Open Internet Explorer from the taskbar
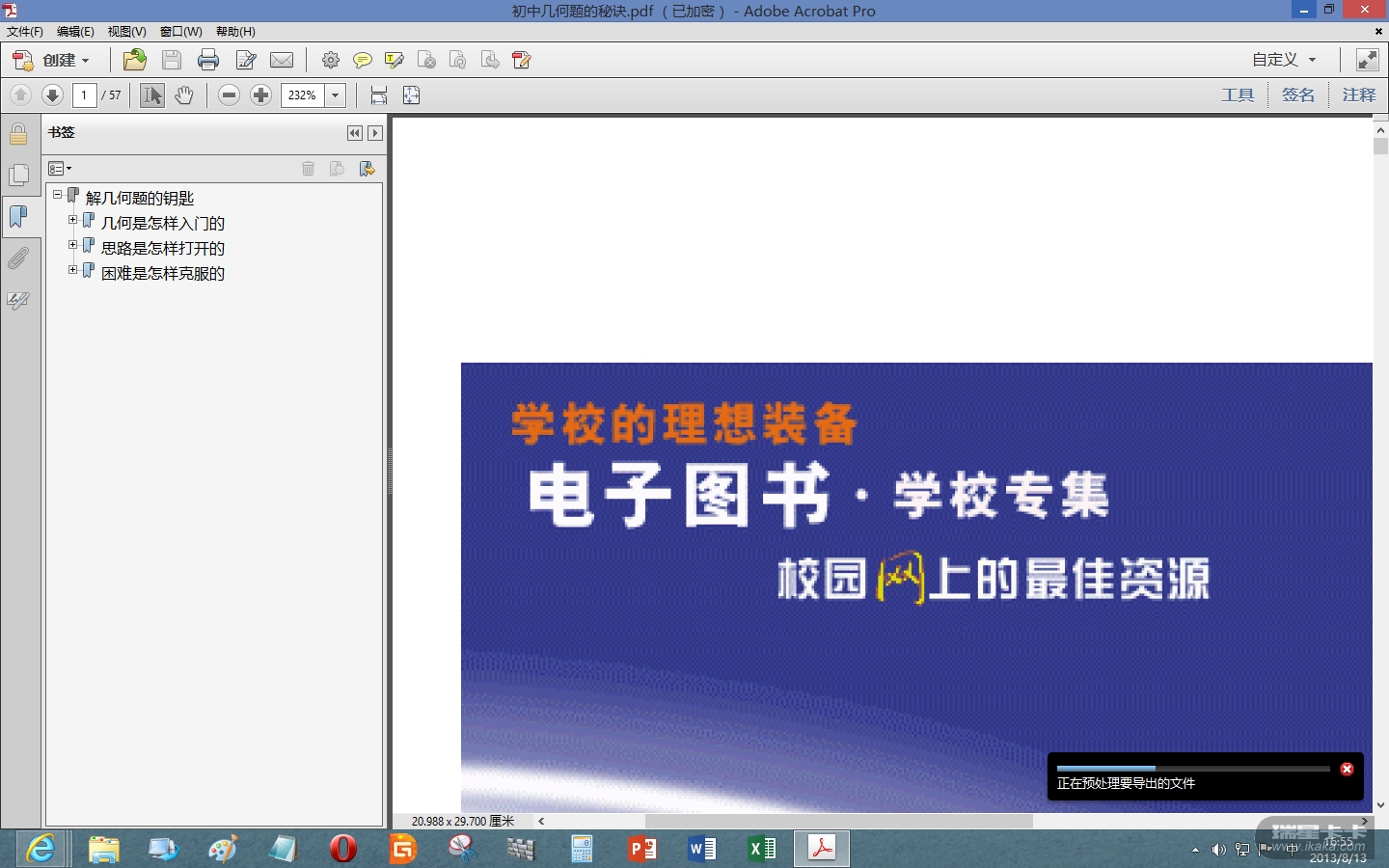This screenshot has height=868, width=1389. click(x=41, y=849)
